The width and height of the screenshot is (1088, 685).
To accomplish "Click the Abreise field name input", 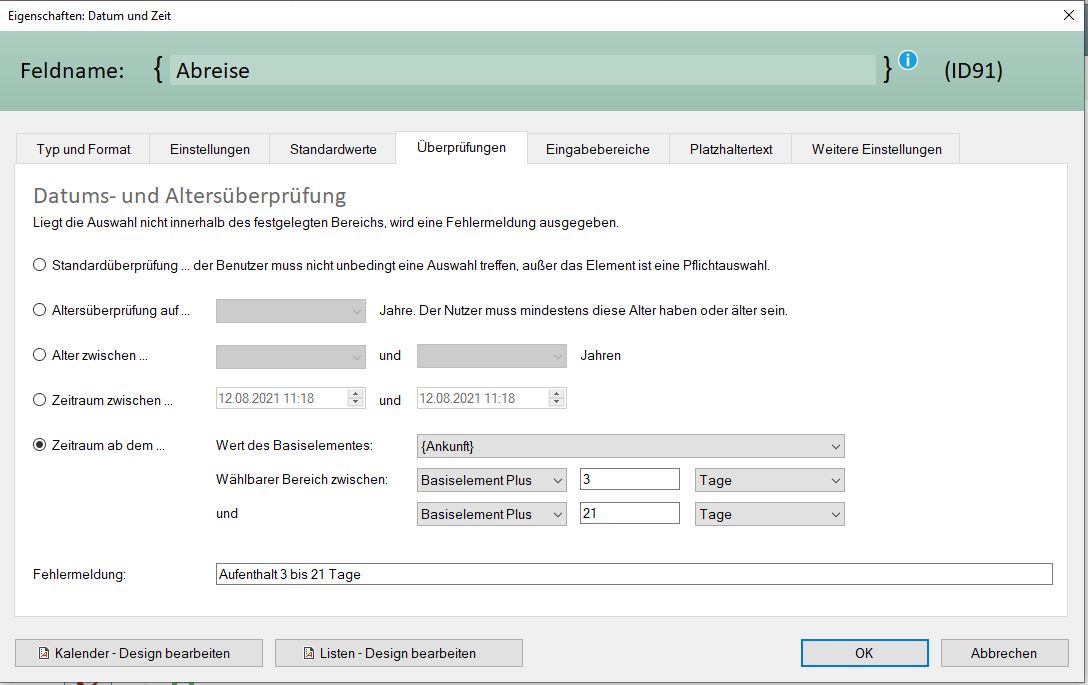I will [x=523, y=70].
